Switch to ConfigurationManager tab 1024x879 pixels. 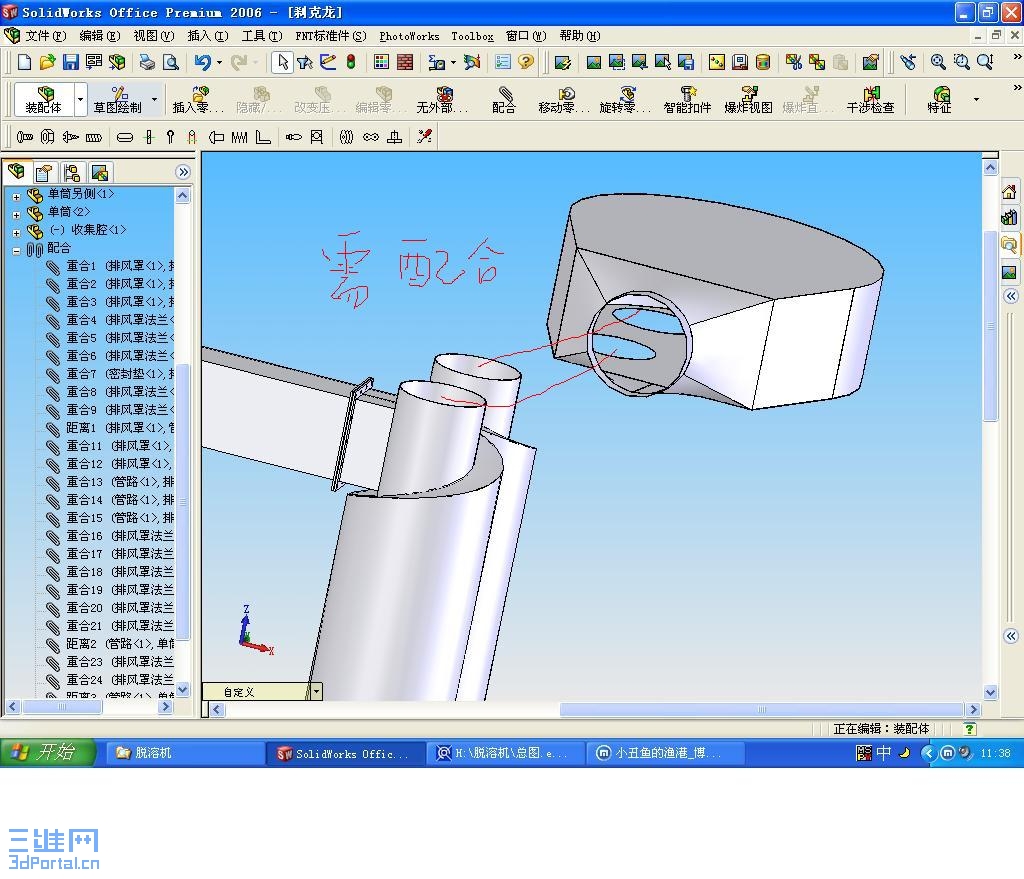71,172
